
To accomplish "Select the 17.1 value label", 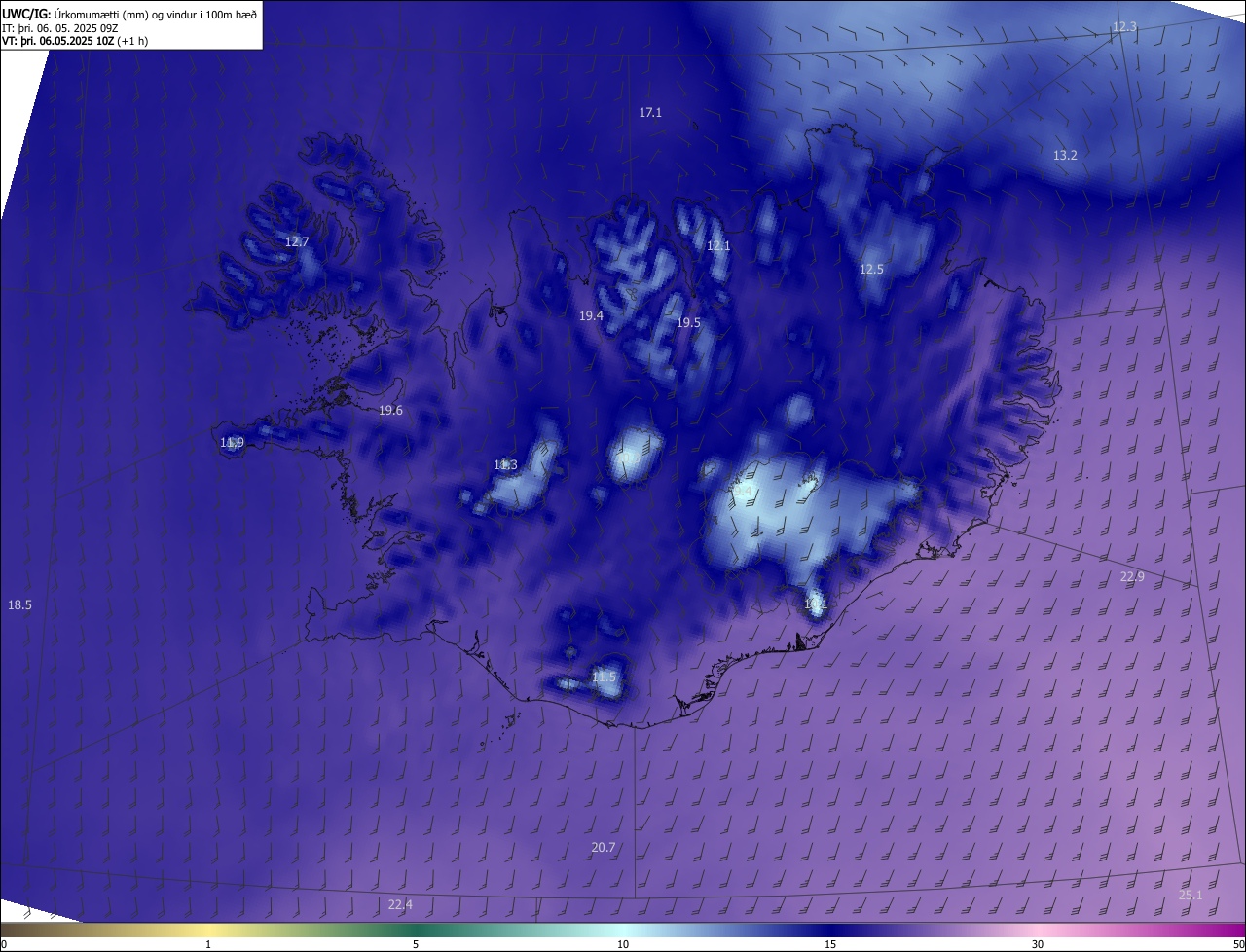I will (650, 113).
